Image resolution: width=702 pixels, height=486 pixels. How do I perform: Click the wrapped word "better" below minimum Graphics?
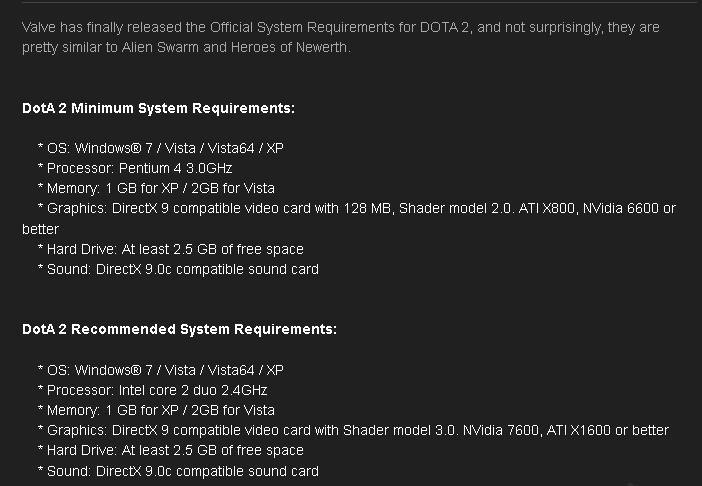coord(41,229)
